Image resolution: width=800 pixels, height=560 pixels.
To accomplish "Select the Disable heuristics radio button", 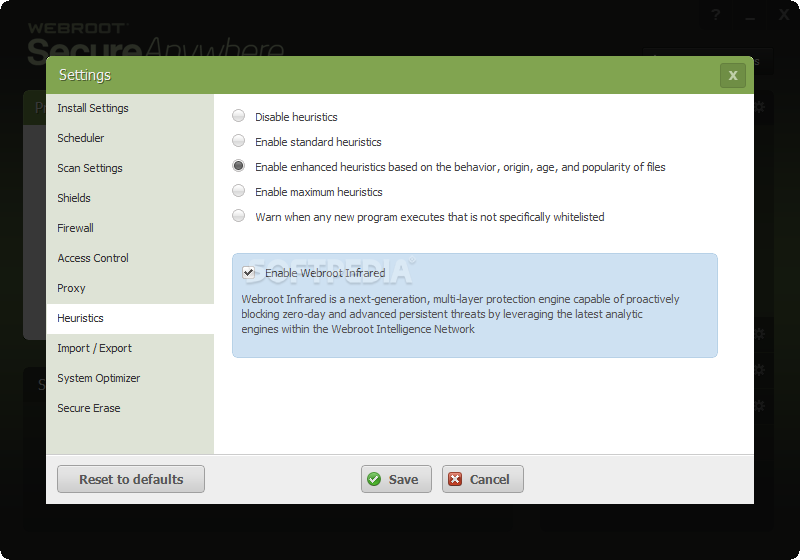I will coord(238,116).
